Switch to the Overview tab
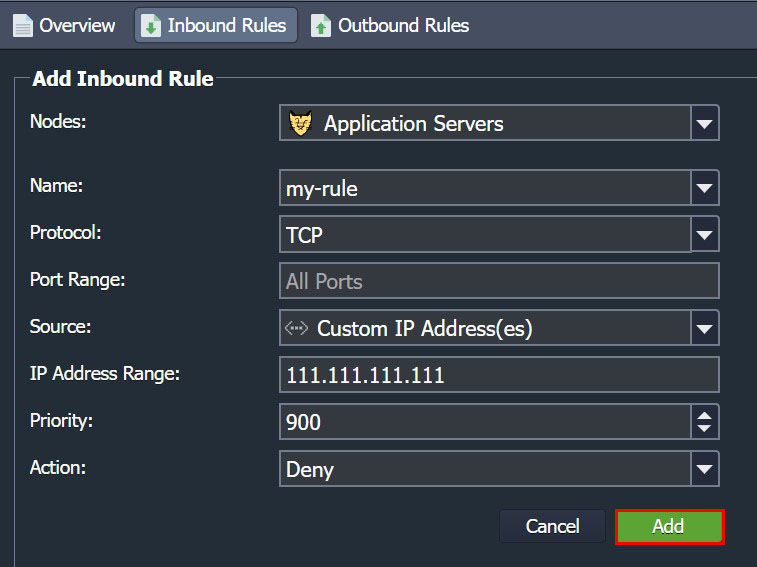The image size is (757, 567). [64, 25]
